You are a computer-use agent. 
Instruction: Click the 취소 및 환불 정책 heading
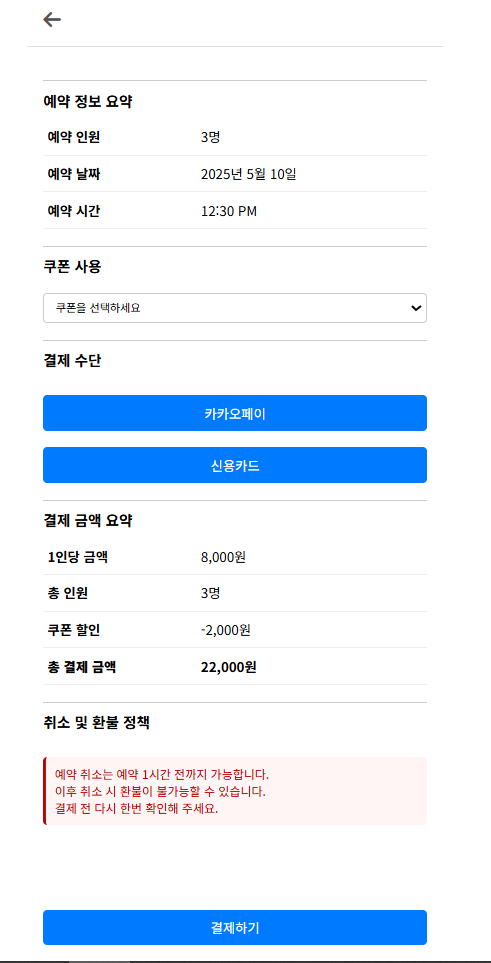pos(96,723)
